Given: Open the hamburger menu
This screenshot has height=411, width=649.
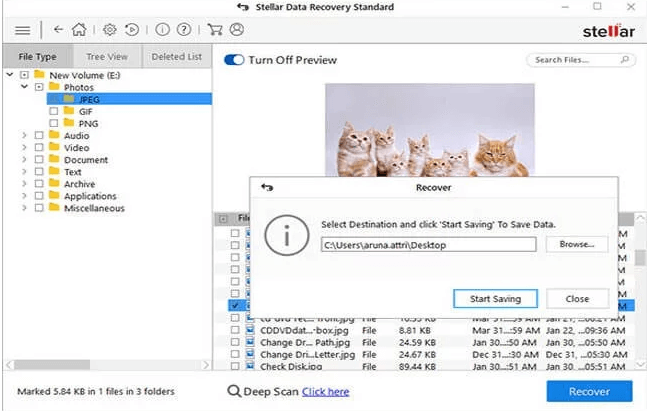Looking at the screenshot, I should (x=22, y=30).
